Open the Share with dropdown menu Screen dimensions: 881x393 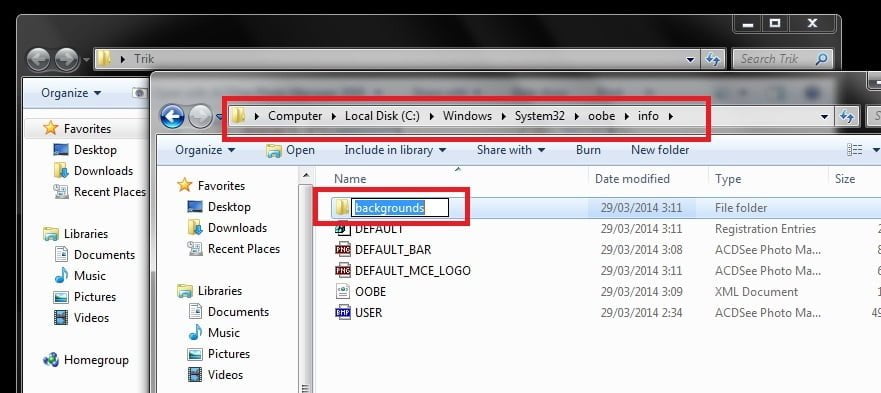[x=511, y=150]
